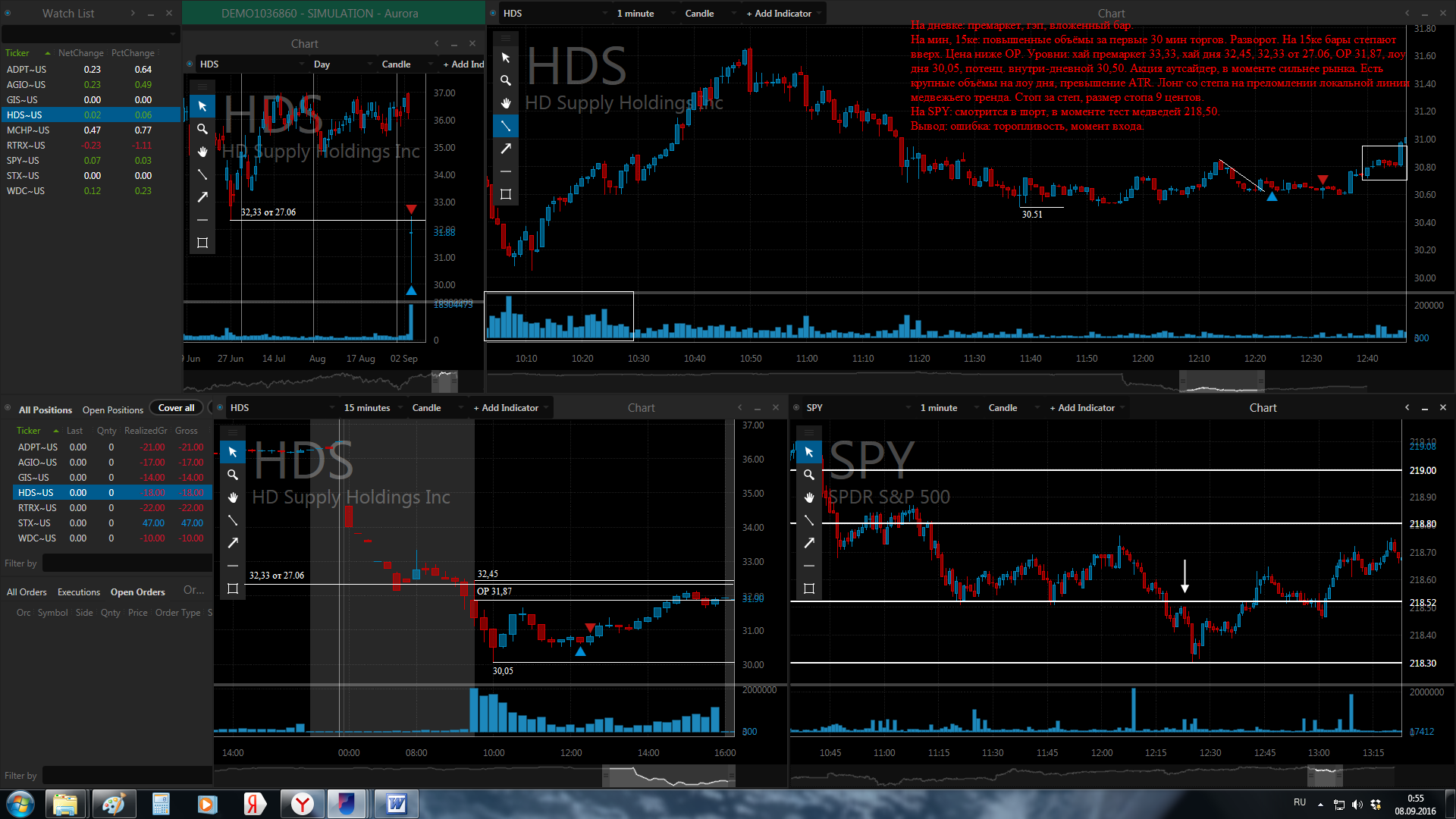Switch to Executions tab
This screenshot has height=819, width=1456.
(x=79, y=591)
